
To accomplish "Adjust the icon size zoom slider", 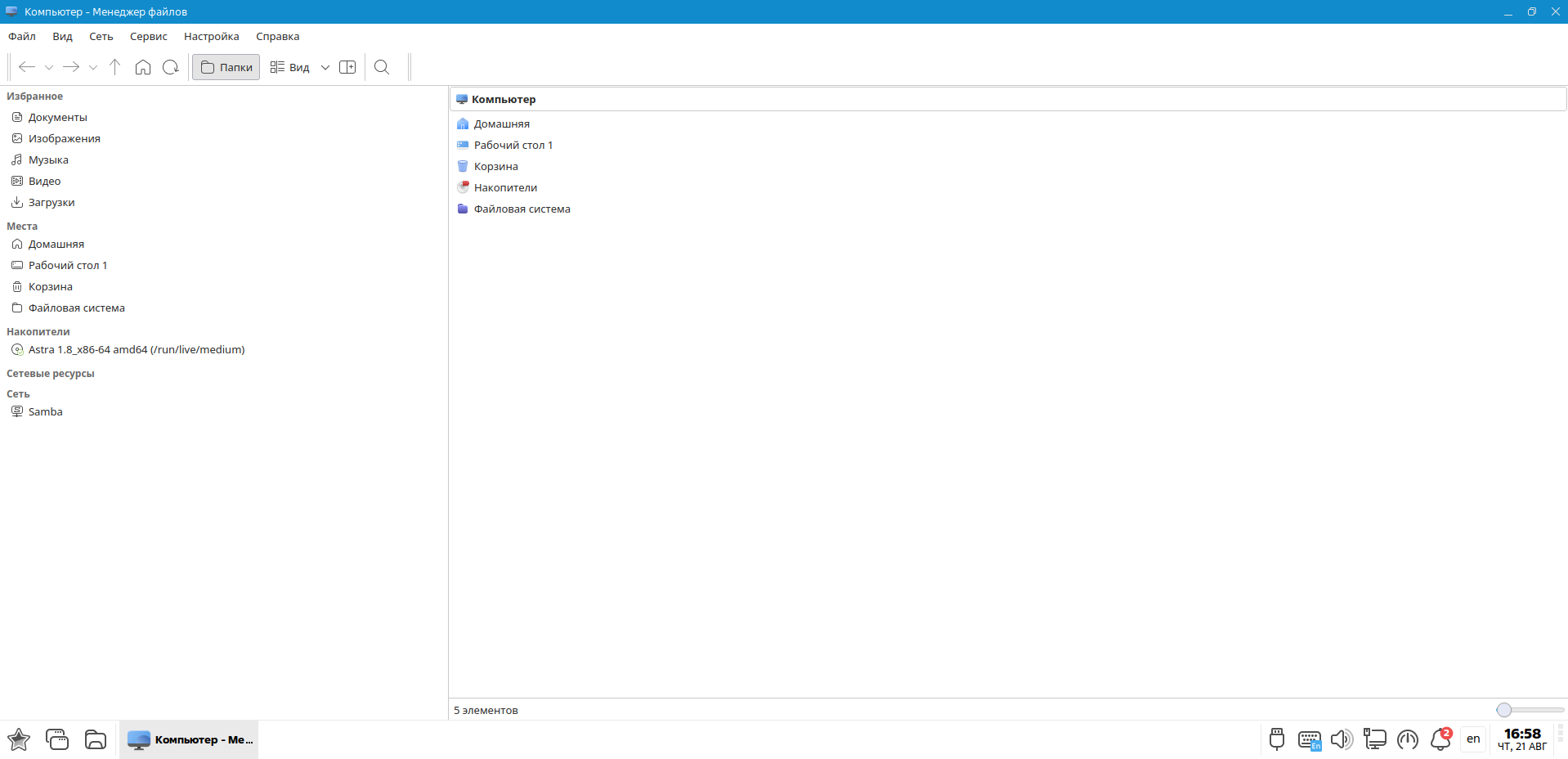I will (x=1504, y=710).
